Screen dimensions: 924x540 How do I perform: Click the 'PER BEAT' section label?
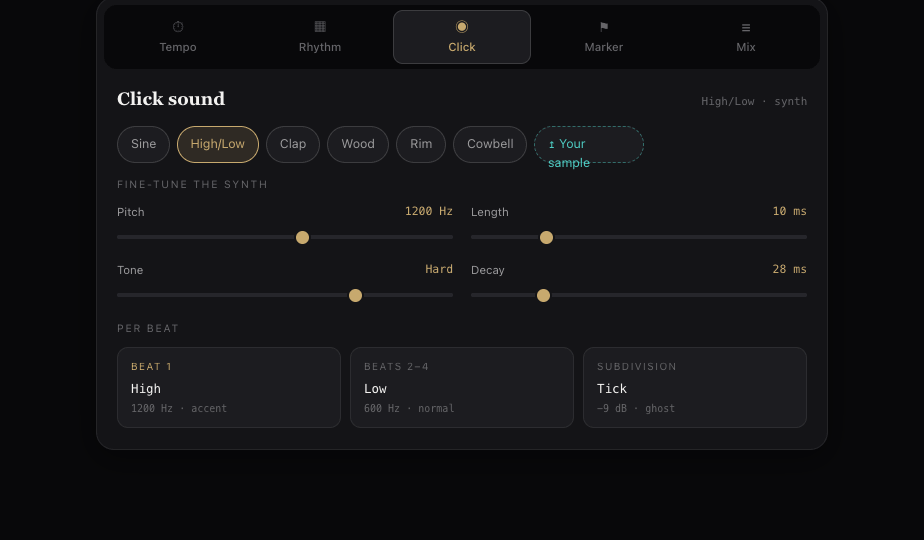coord(148,328)
